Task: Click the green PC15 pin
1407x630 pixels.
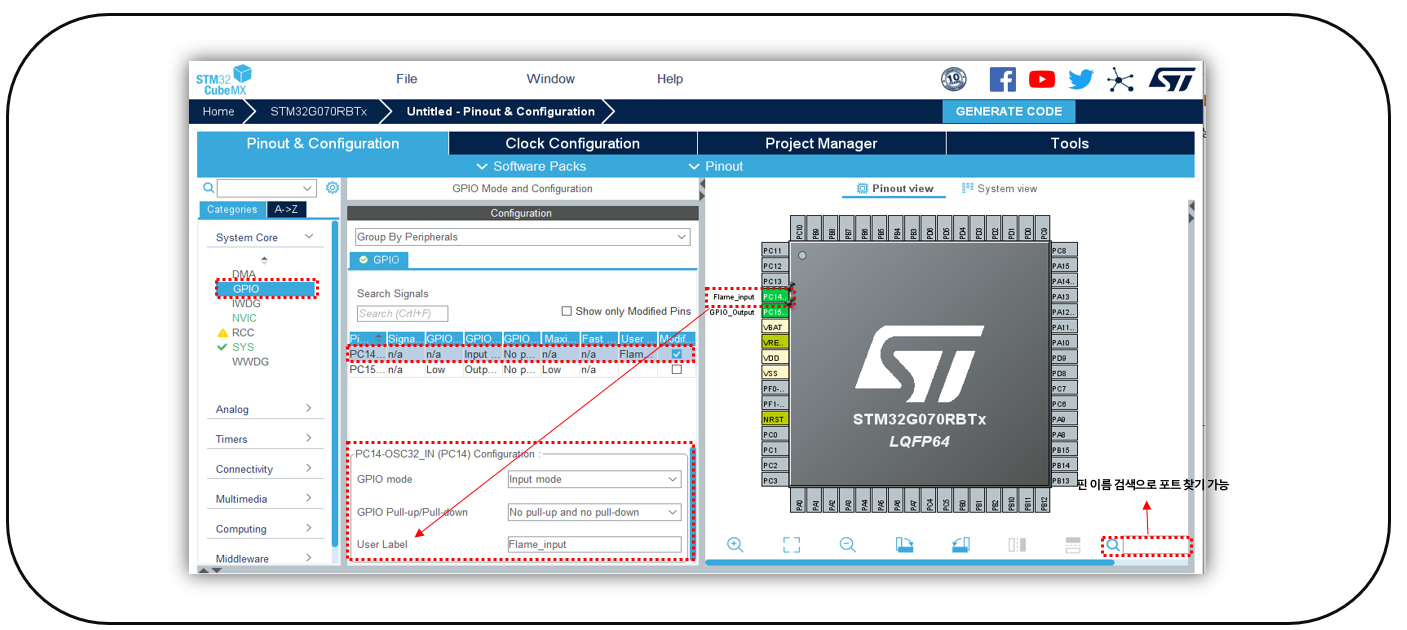Action: 774,312
